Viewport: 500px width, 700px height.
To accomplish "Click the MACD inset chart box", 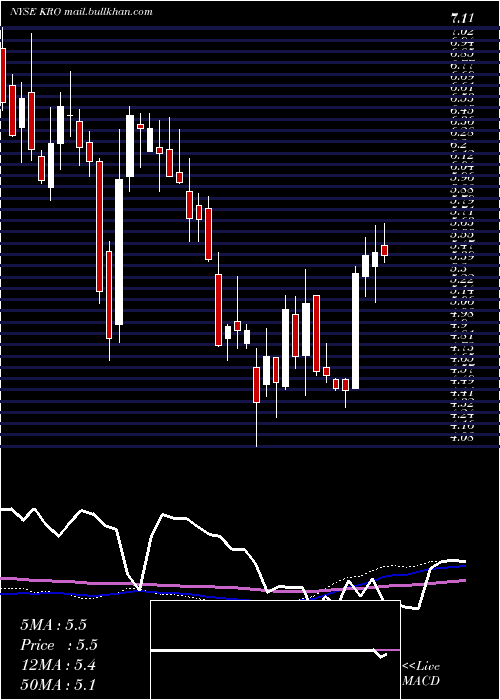I will tap(275, 650).
